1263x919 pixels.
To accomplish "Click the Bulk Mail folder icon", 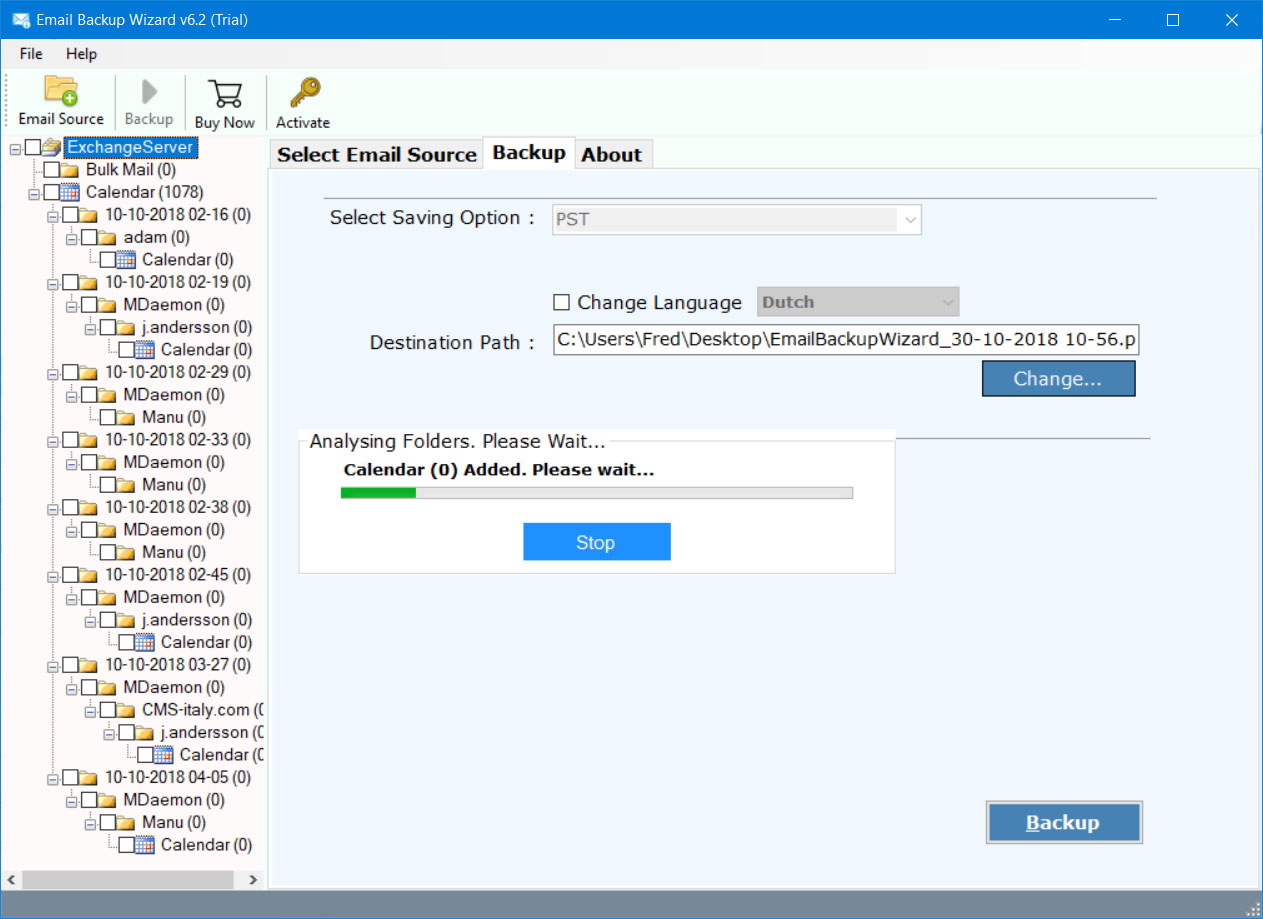I will pyautogui.click(x=70, y=170).
